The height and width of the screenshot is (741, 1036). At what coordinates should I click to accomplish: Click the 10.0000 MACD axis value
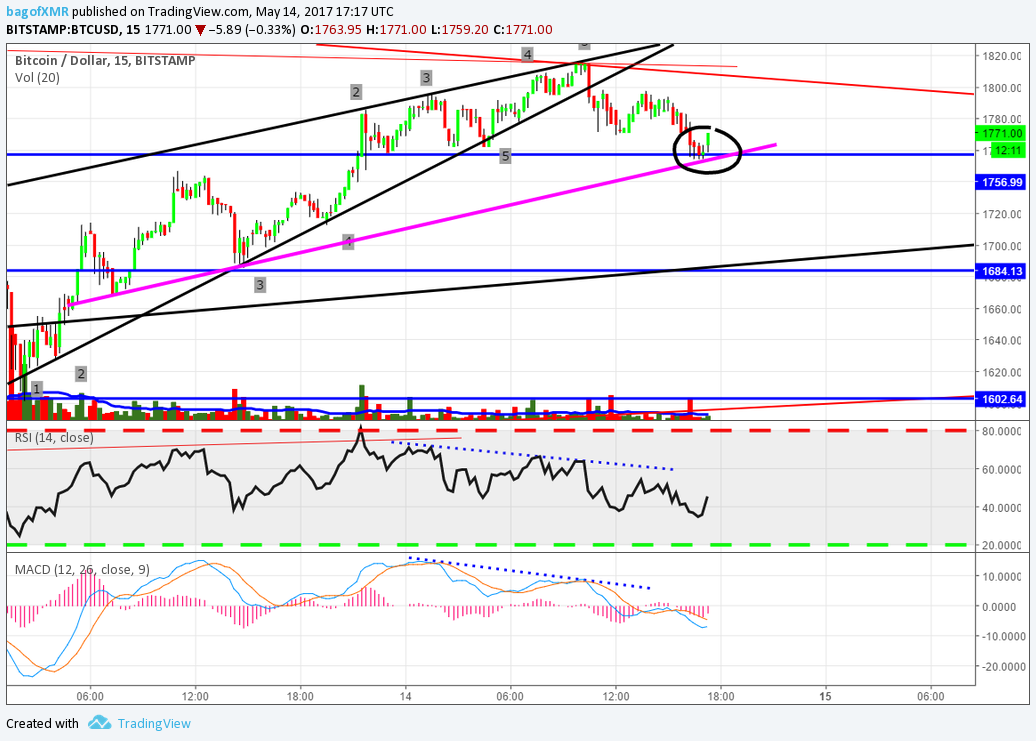(1003, 576)
